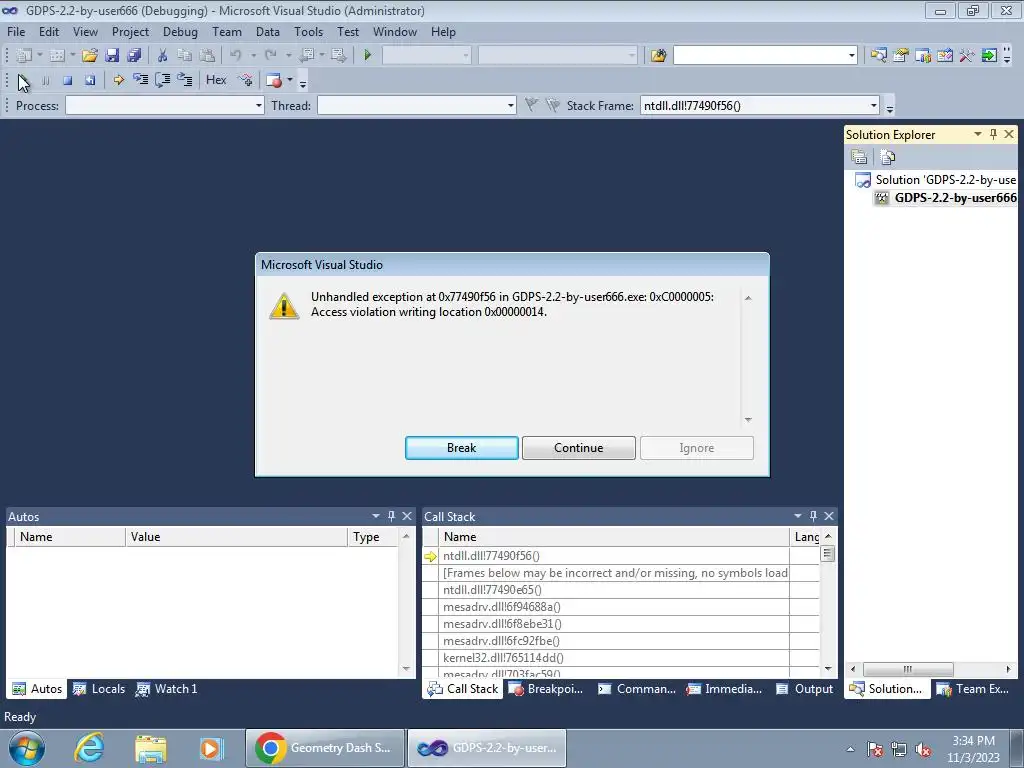Image resolution: width=1024 pixels, height=768 pixels.
Task: Click the Break button in dialog
Action: pyautogui.click(x=462, y=448)
